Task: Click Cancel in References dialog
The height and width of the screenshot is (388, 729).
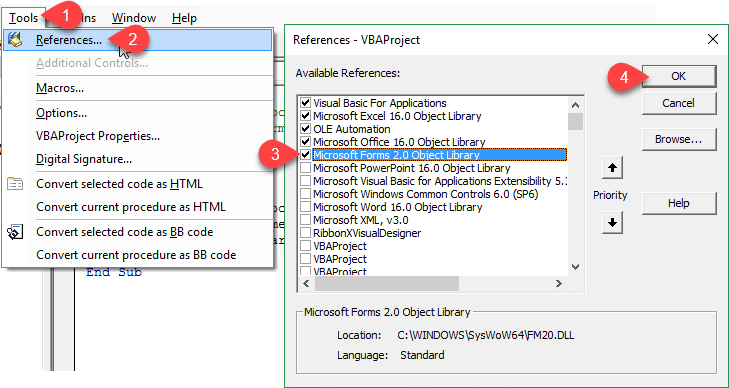Action: 679,103
